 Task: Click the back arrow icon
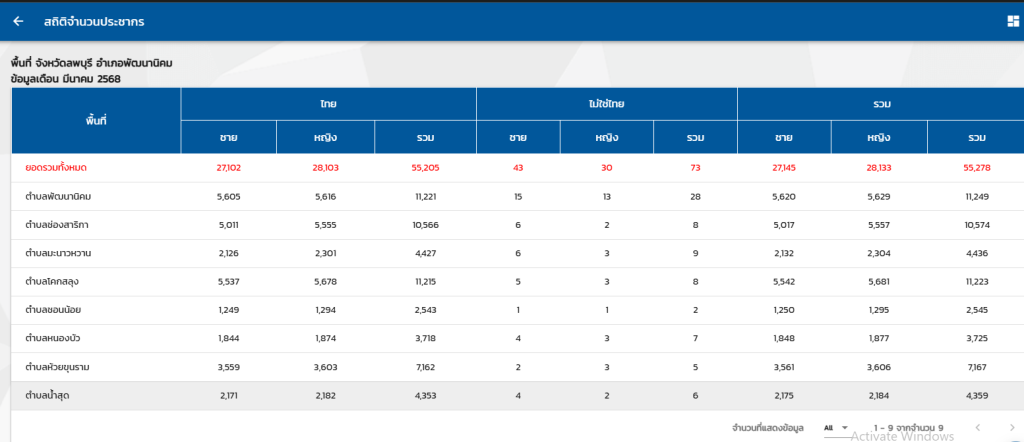point(18,22)
